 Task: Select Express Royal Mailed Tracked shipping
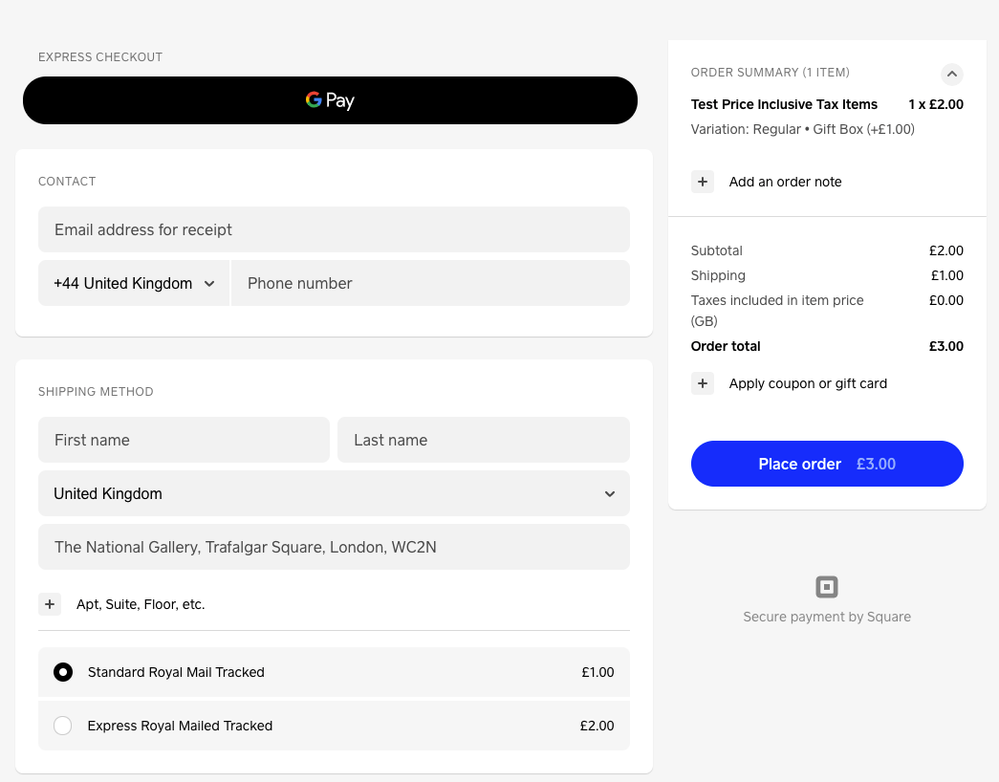[63, 726]
